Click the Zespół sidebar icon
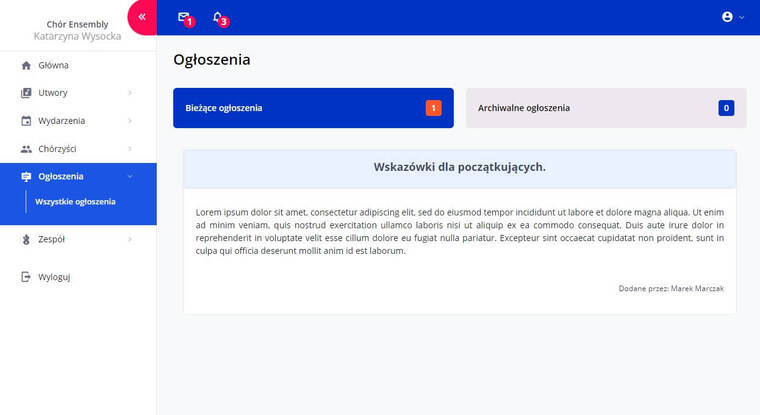 coord(26,239)
